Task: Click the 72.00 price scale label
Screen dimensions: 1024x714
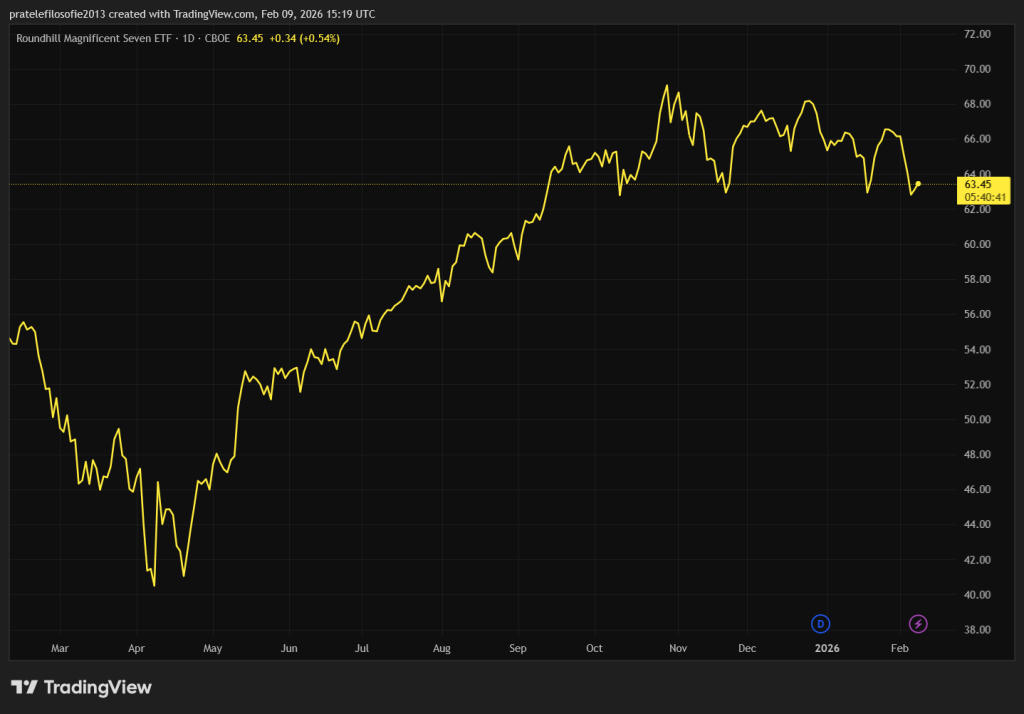Action: (976, 34)
